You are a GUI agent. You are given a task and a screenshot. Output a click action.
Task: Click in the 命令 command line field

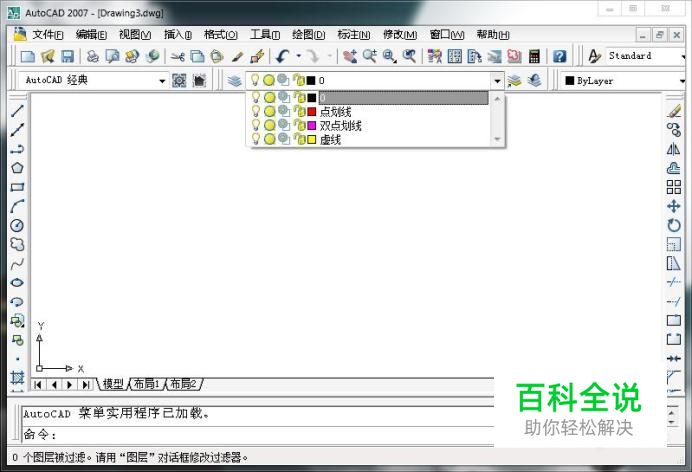258,435
